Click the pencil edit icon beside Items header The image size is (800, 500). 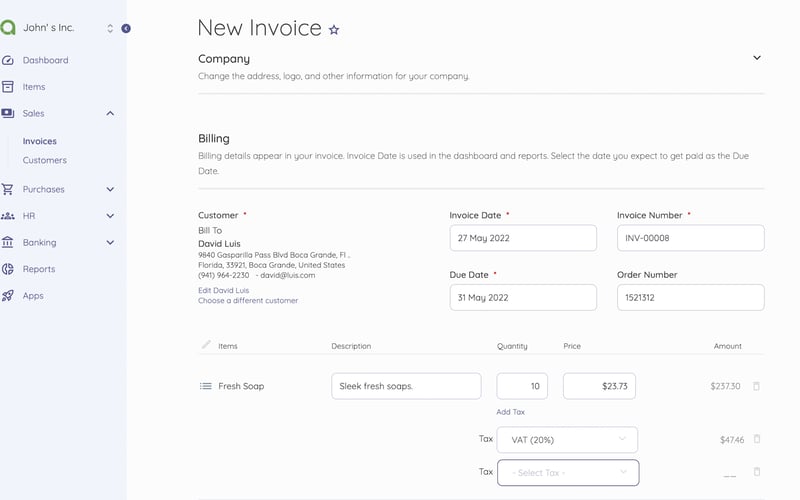coord(206,345)
